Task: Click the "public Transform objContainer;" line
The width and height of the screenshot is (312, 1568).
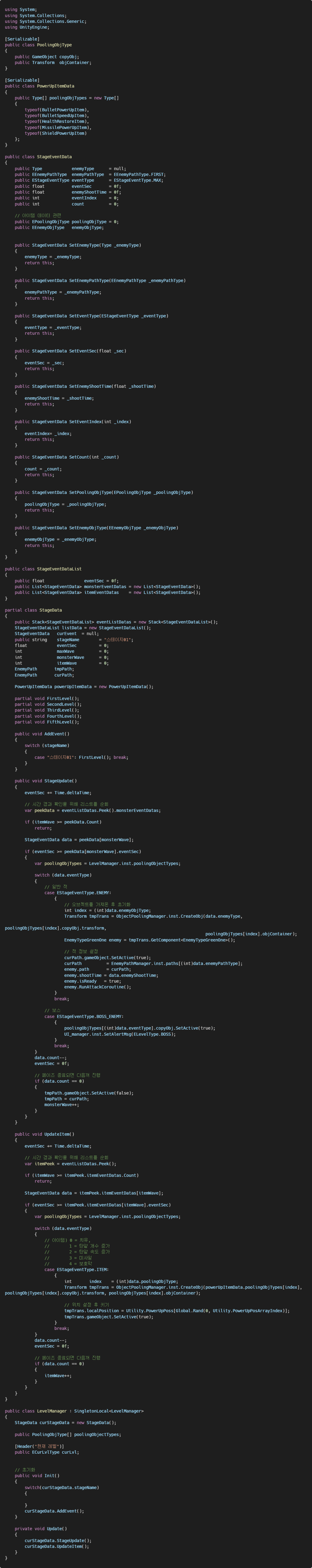Action: point(53,63)
